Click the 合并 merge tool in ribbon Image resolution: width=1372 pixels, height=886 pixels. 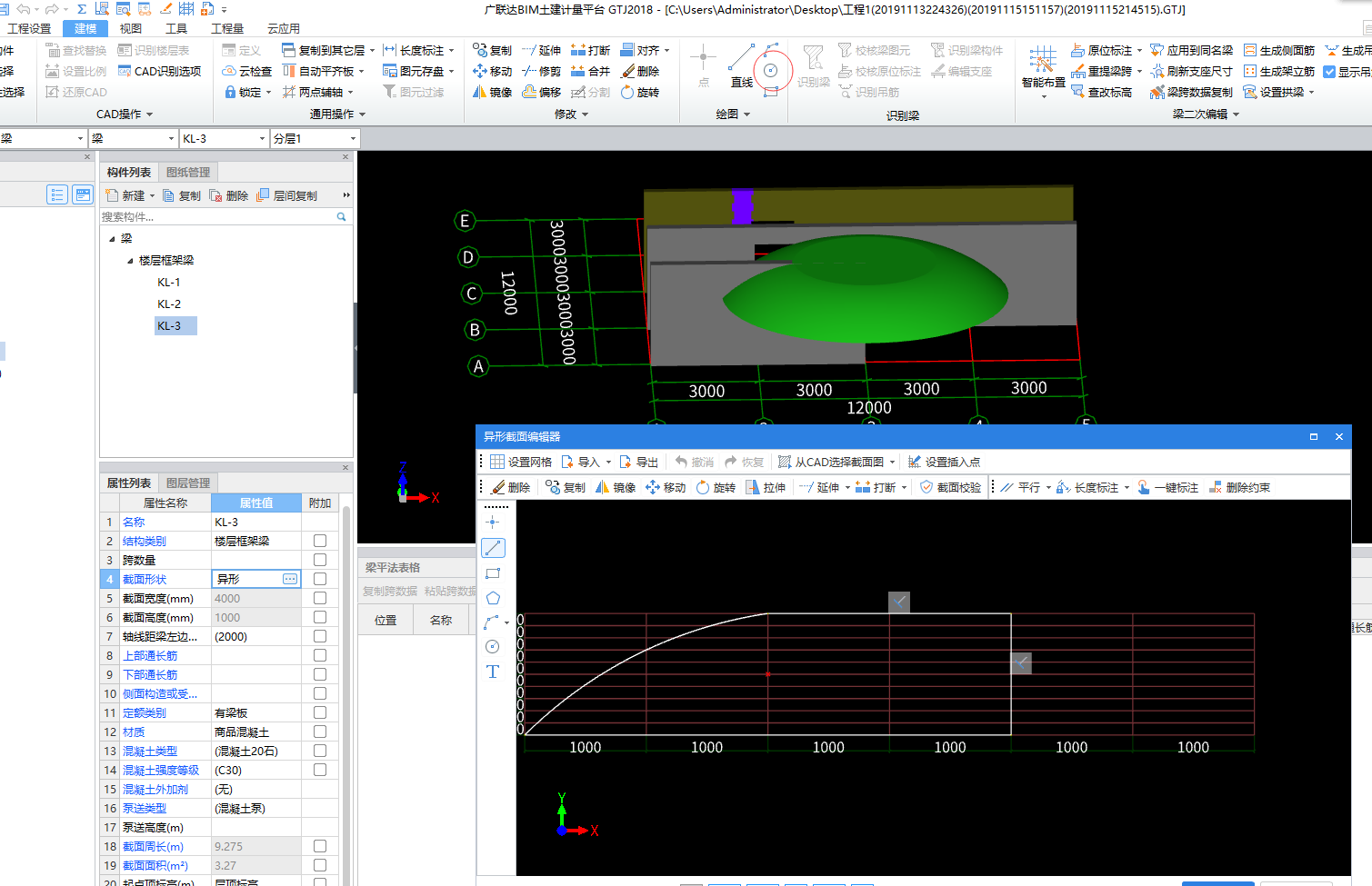[x=590, y=71]
